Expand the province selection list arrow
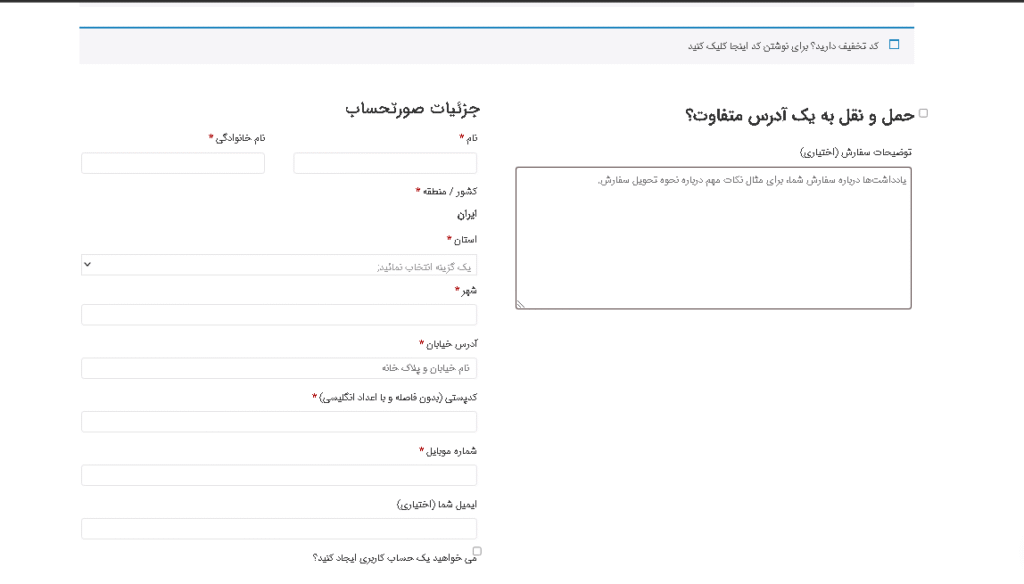The width and height of the screenshot is (1024, 584). pos(89,264)
